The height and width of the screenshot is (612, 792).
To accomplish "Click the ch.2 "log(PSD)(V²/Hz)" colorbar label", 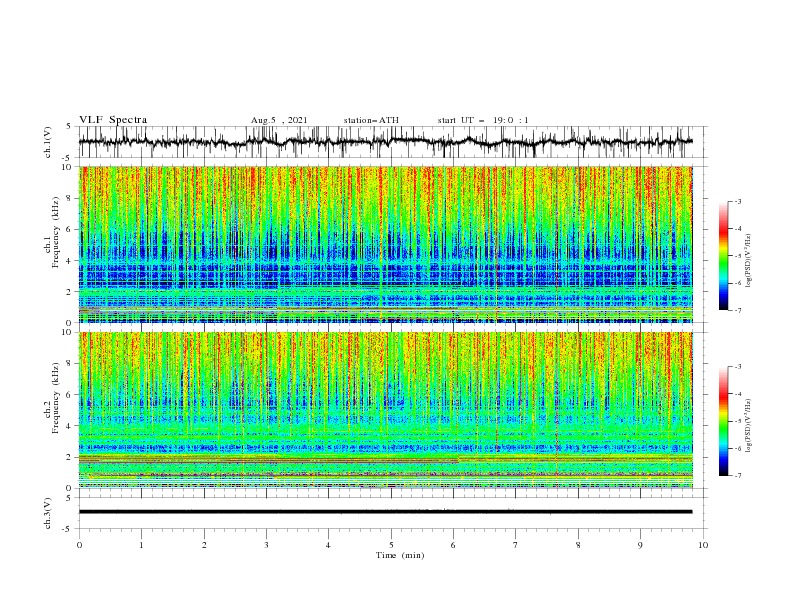I will click(x=749, y=426).
